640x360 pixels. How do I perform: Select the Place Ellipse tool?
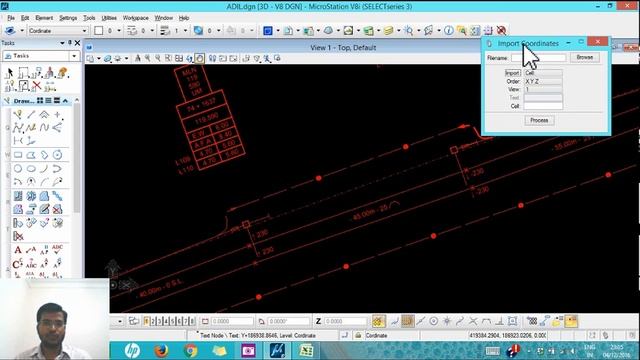(31, 169)
